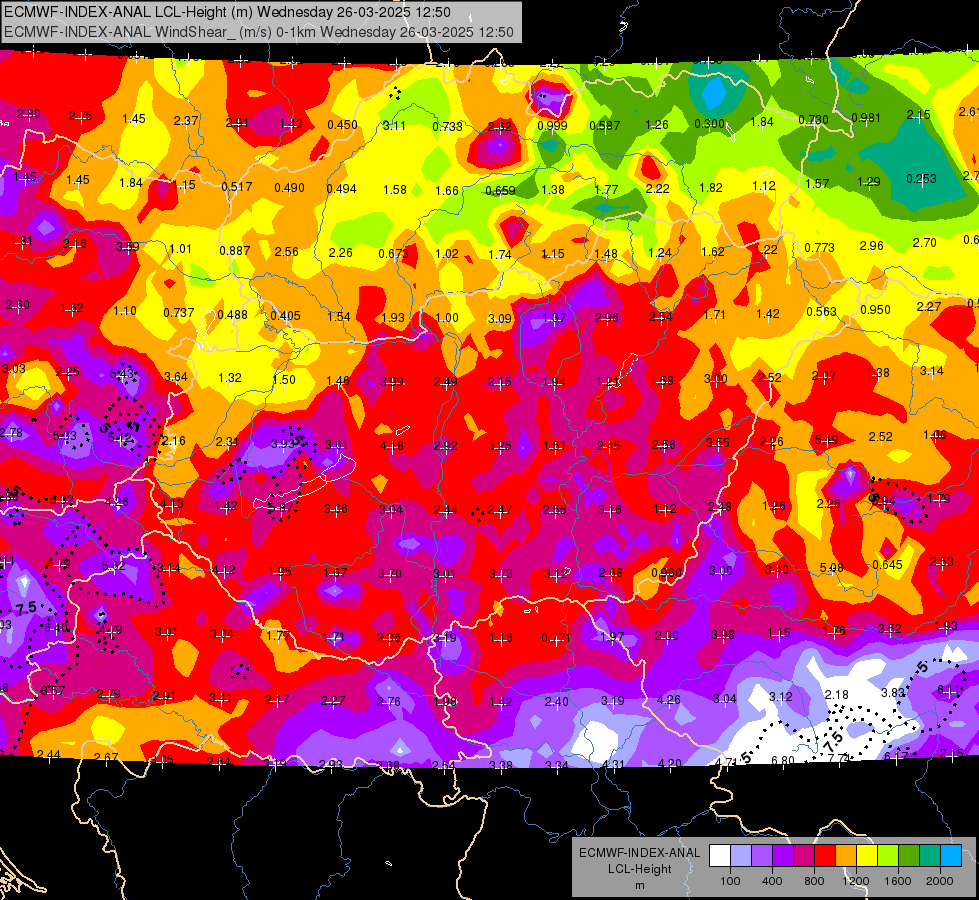Click the wind shear value 0.887

pyautogui.click(x=234, y=250)
